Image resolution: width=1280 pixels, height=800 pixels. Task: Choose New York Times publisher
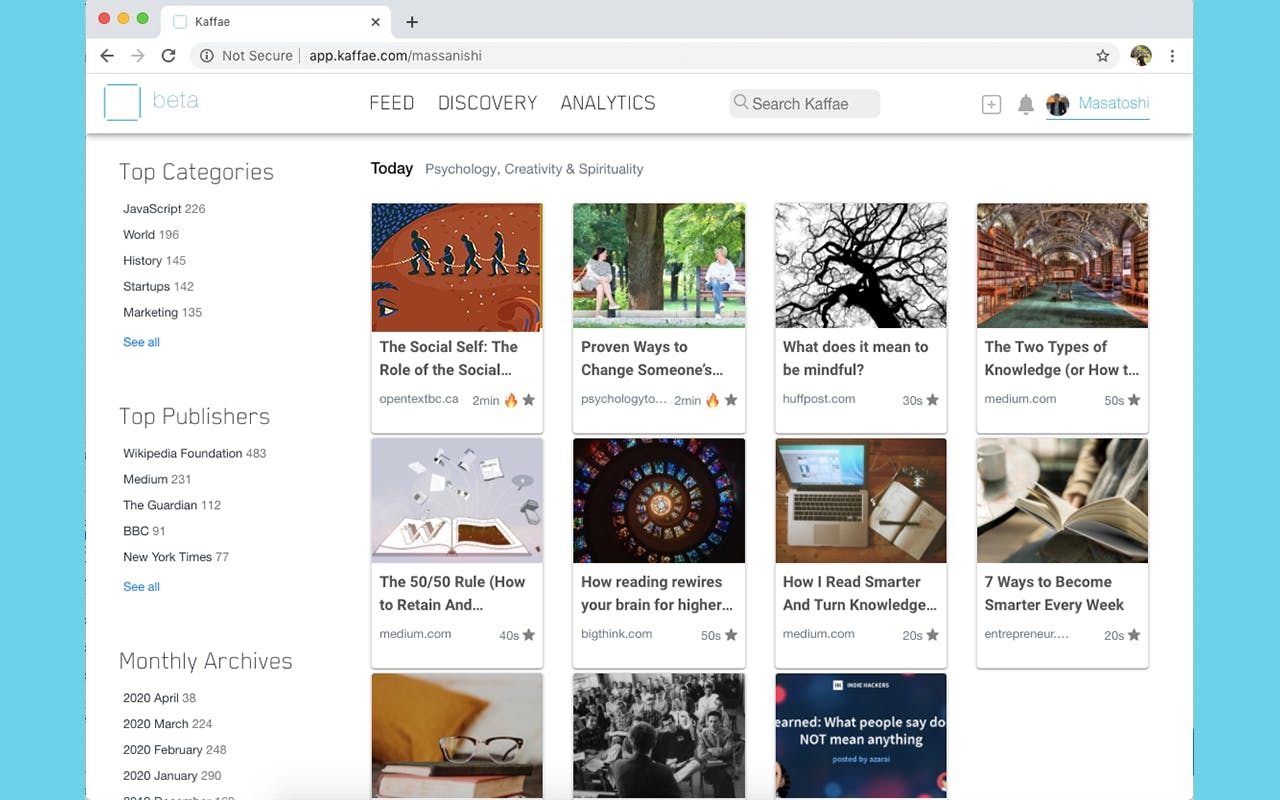point(176,558)
